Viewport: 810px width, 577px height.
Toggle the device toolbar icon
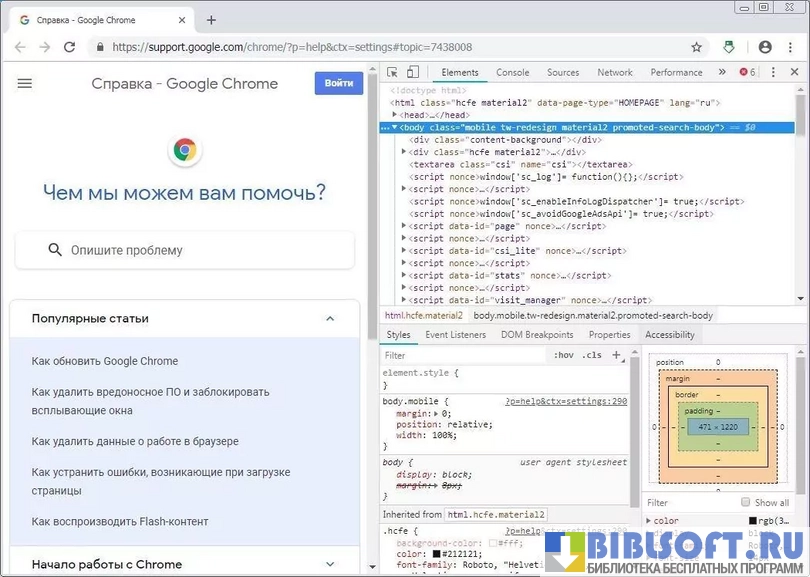413,73
